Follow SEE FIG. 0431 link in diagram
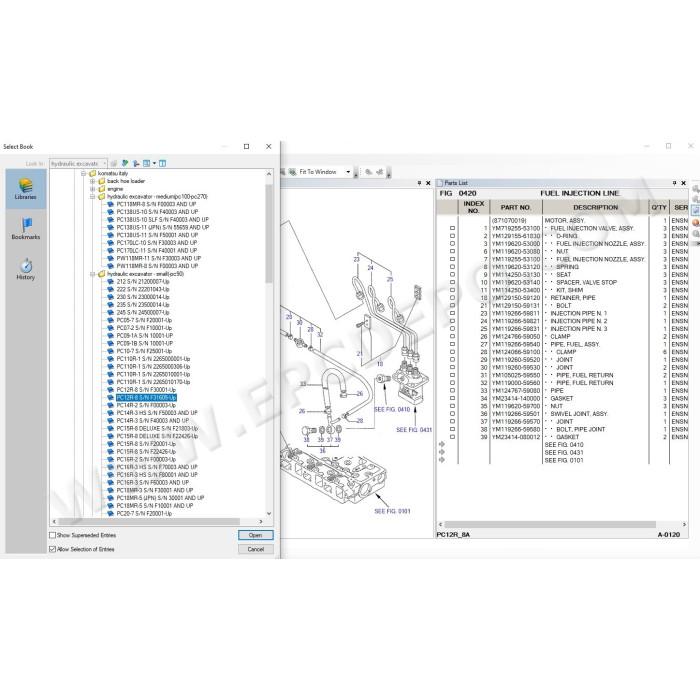The height and width of the screenshot is (700, 700). click(x=414, y=430)
